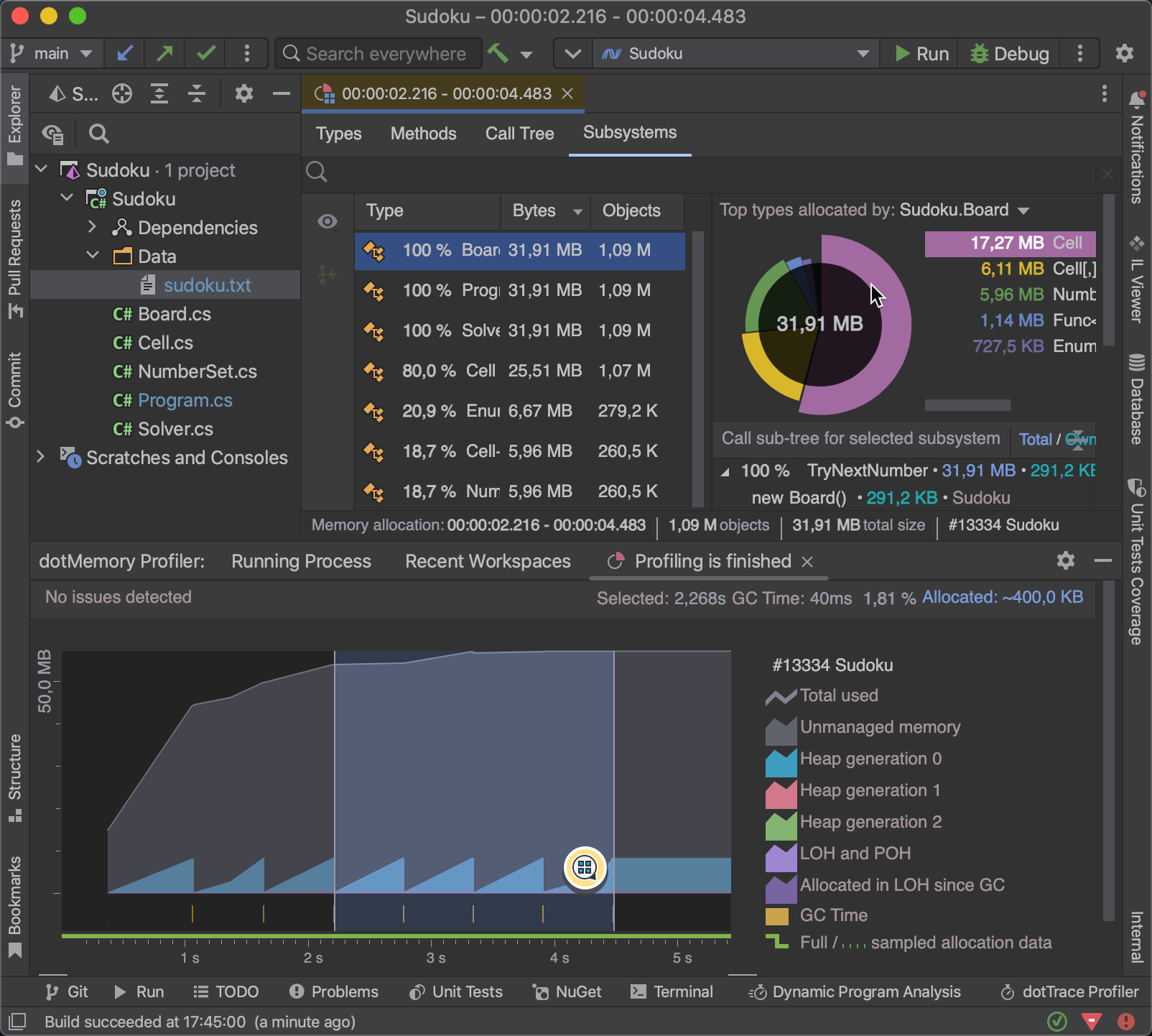
Task: Open dotMemory Profiler panel settings gear
Action: coord(1066,560)
